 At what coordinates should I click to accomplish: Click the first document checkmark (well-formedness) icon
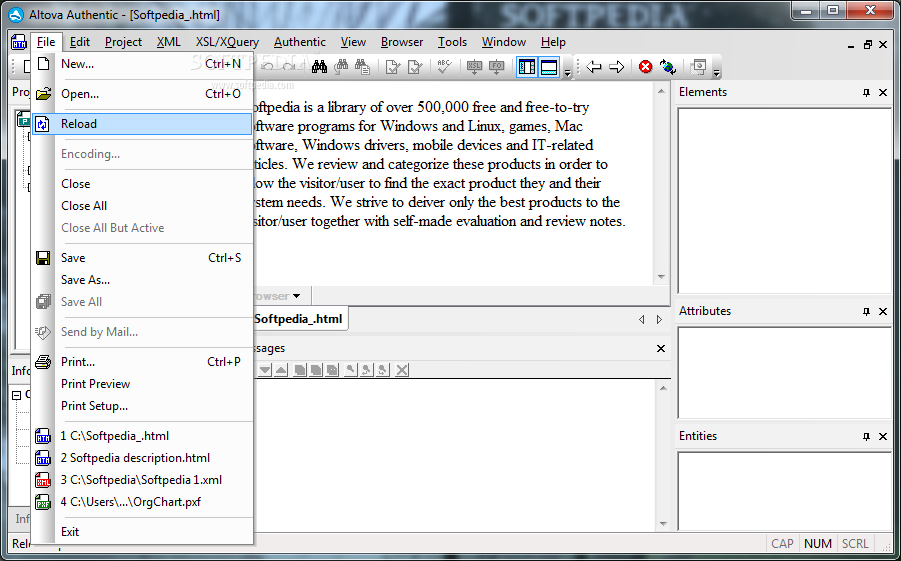coord(392,67)
